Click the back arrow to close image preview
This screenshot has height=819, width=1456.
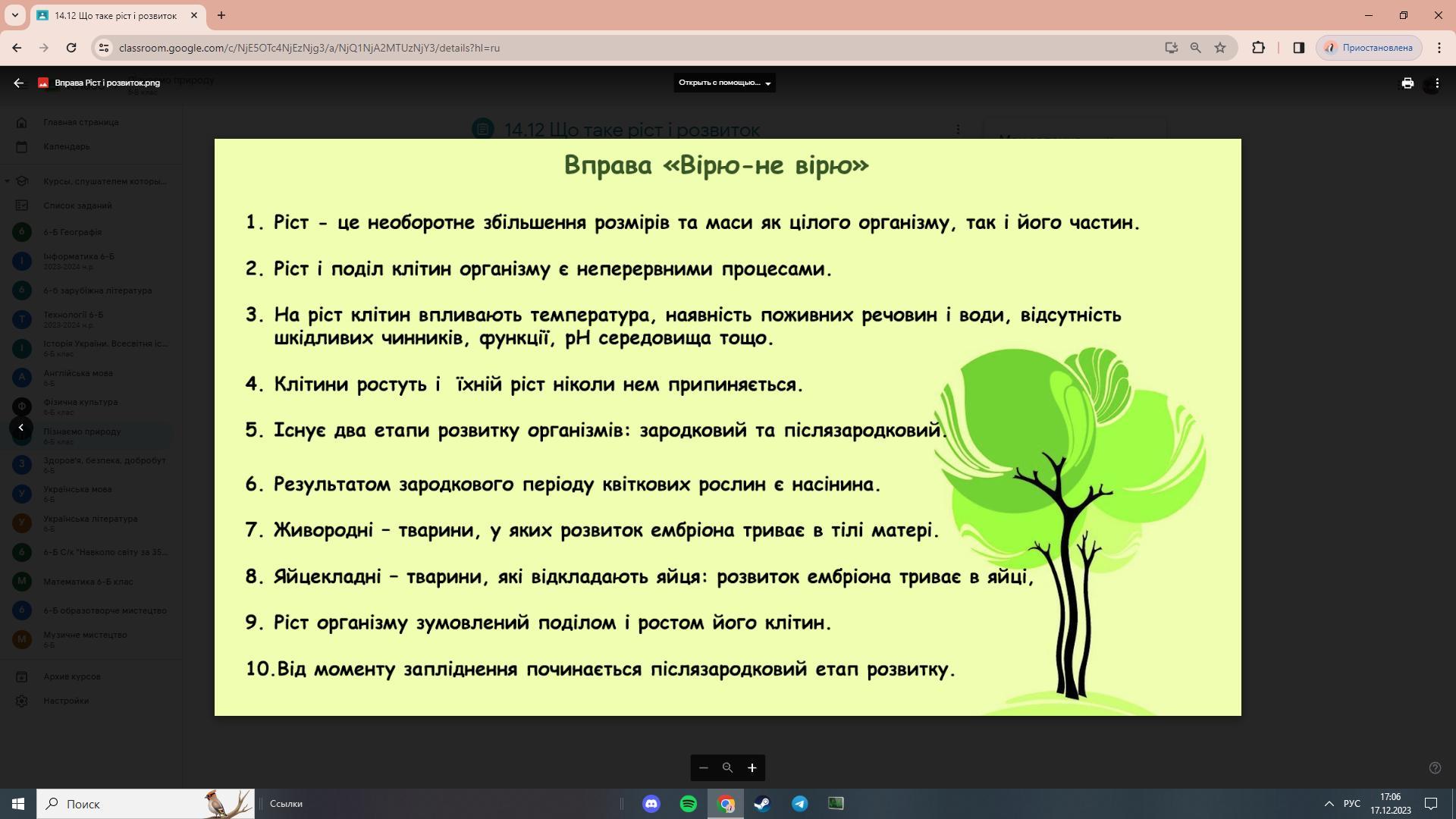click(x=19, y=83)
